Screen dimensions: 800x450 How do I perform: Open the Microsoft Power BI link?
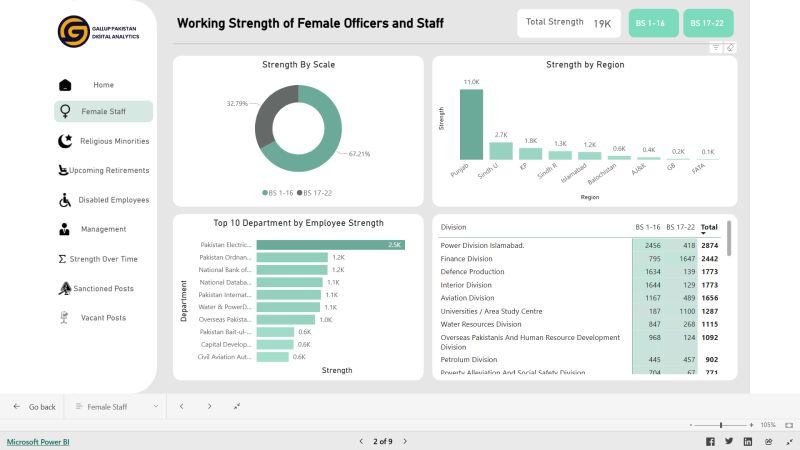point(38,441)
